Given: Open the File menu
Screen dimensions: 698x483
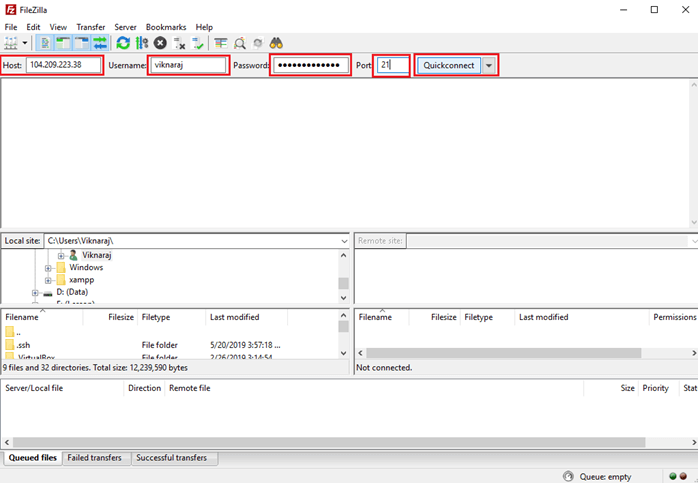Looking at the screenshot, I should (x=11, y=27).
